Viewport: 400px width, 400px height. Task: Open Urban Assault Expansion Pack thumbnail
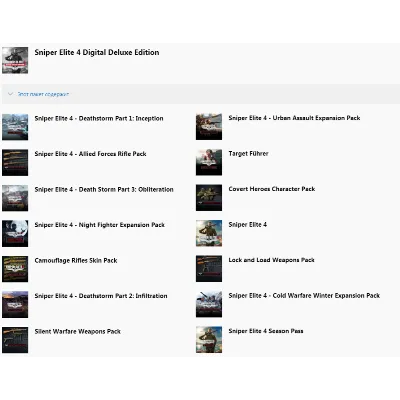point(209,127)
